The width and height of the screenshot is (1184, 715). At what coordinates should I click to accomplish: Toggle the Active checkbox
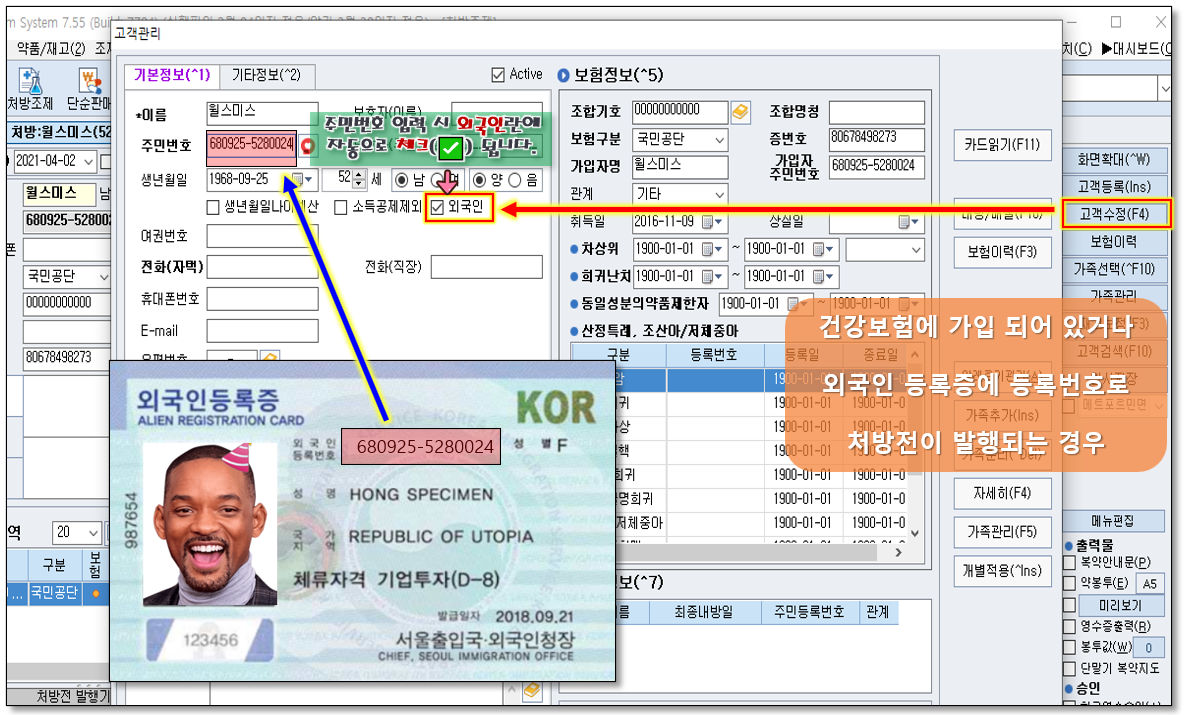498,75
